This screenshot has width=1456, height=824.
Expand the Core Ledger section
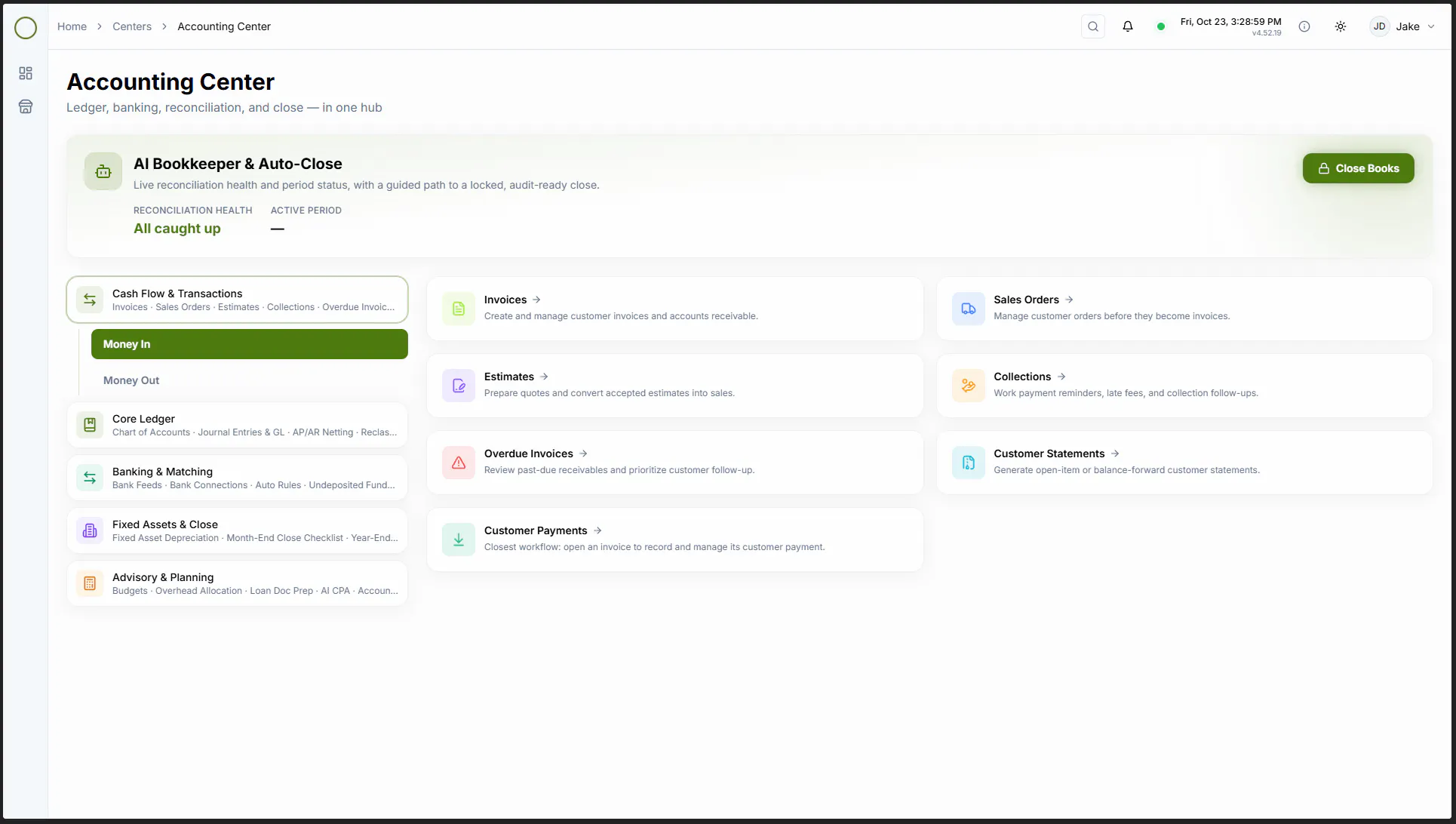coord(237,425)
